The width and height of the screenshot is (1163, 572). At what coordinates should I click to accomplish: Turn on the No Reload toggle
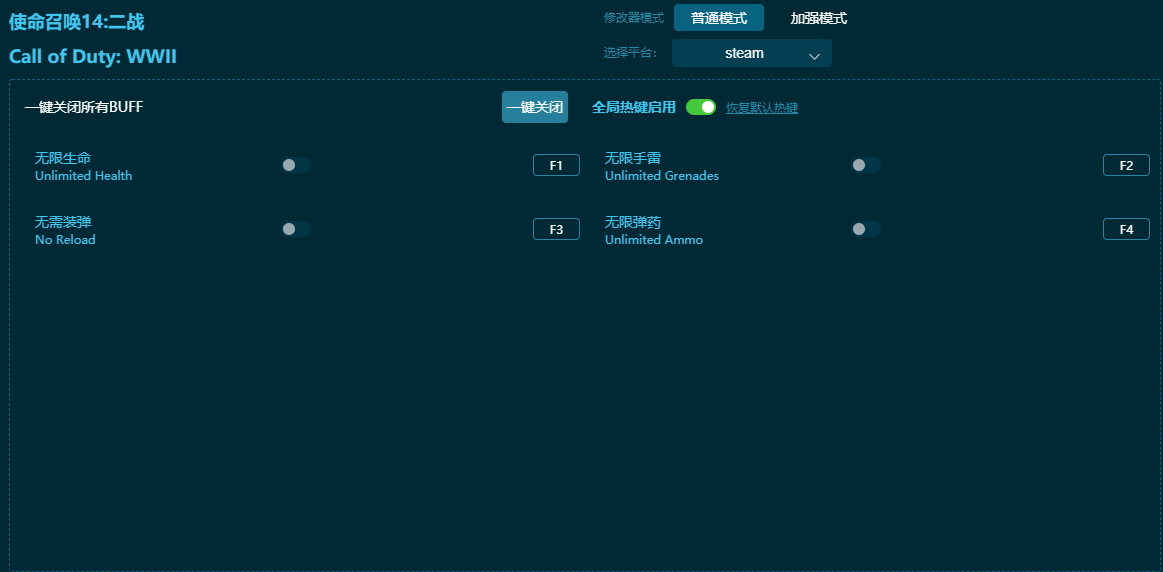coord(296,229)
